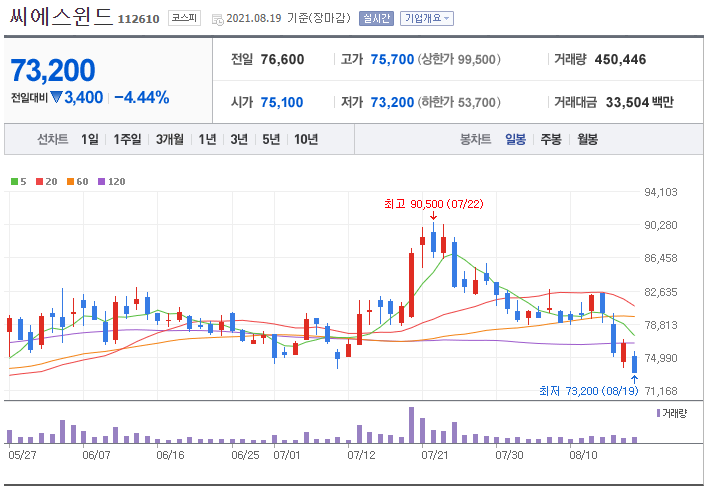
Task: Click the lower limit text 하한가 53,700
Action: point(459,102)
